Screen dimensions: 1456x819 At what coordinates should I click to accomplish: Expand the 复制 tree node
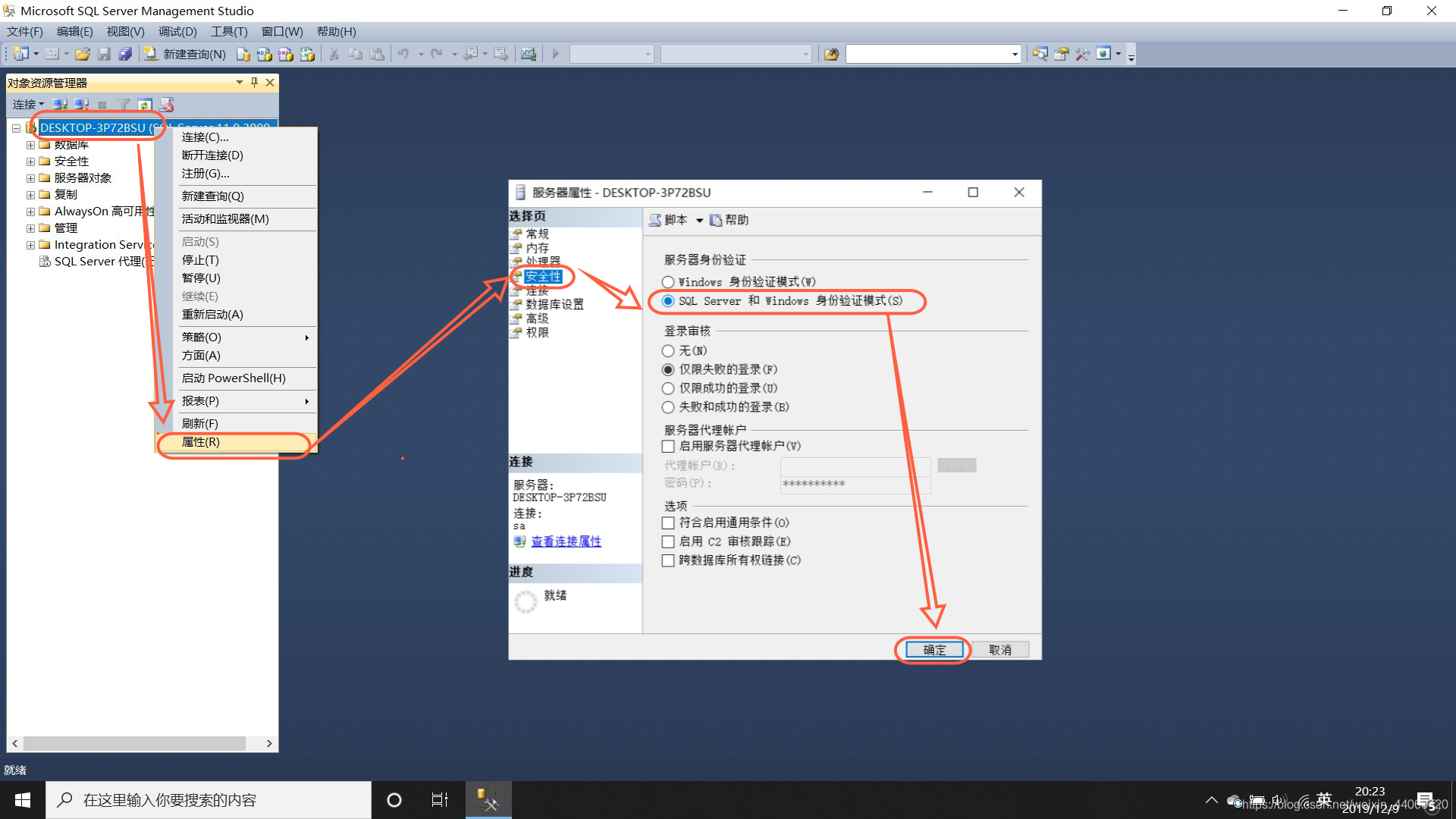[30, 195]
